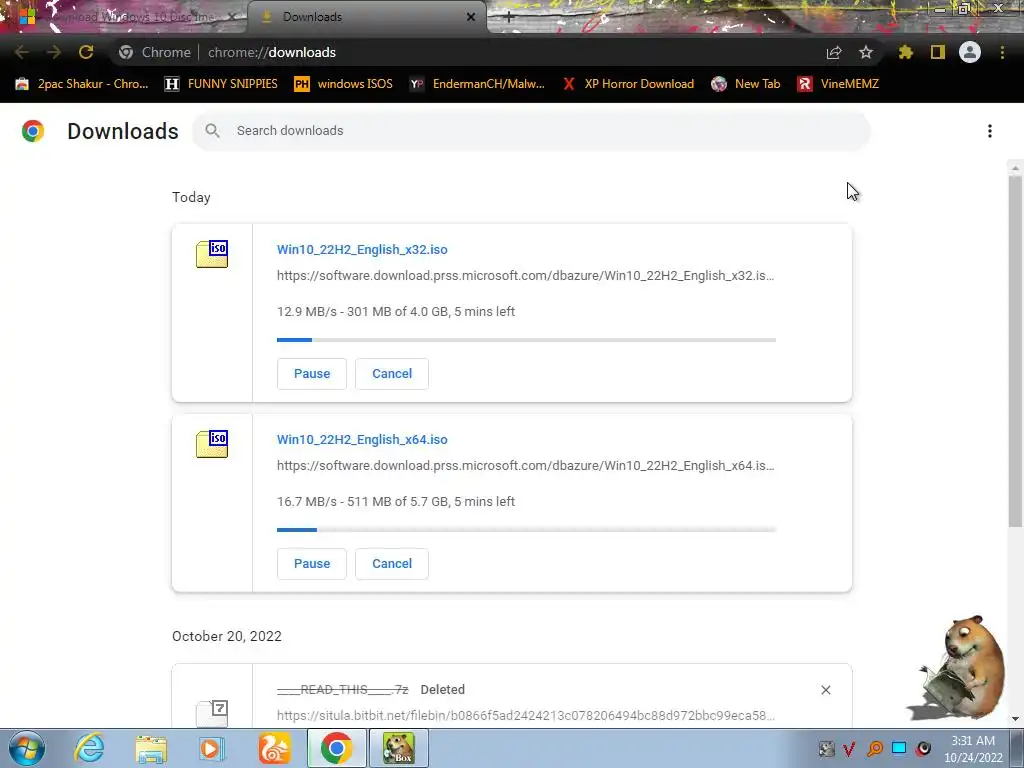Switch to the Download Windows 10 tab
This screenshot has height=768, width=1024.
tap(133, 17)
